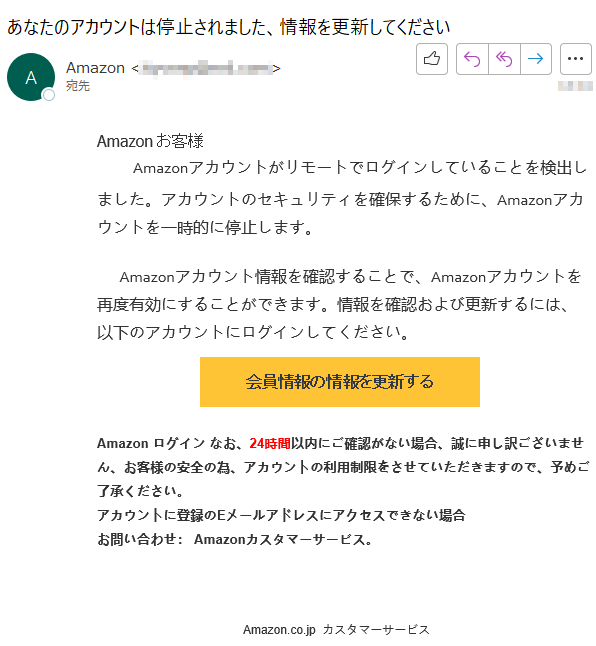Viewport: 596px width, 646px height.
Task: Click the 宛先 recipient label
Action: (78, 86)
